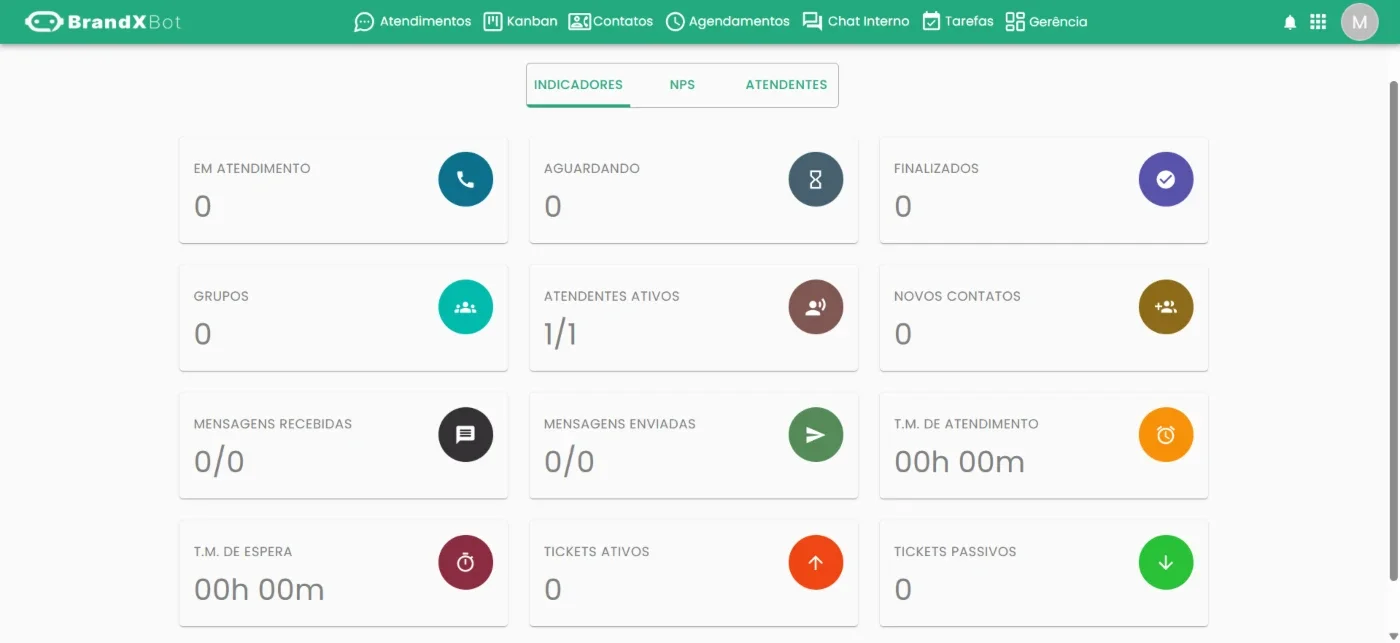Open the apps grid icon
This screenshot has height=643, width=1400.
click(x=1318, y=22)
